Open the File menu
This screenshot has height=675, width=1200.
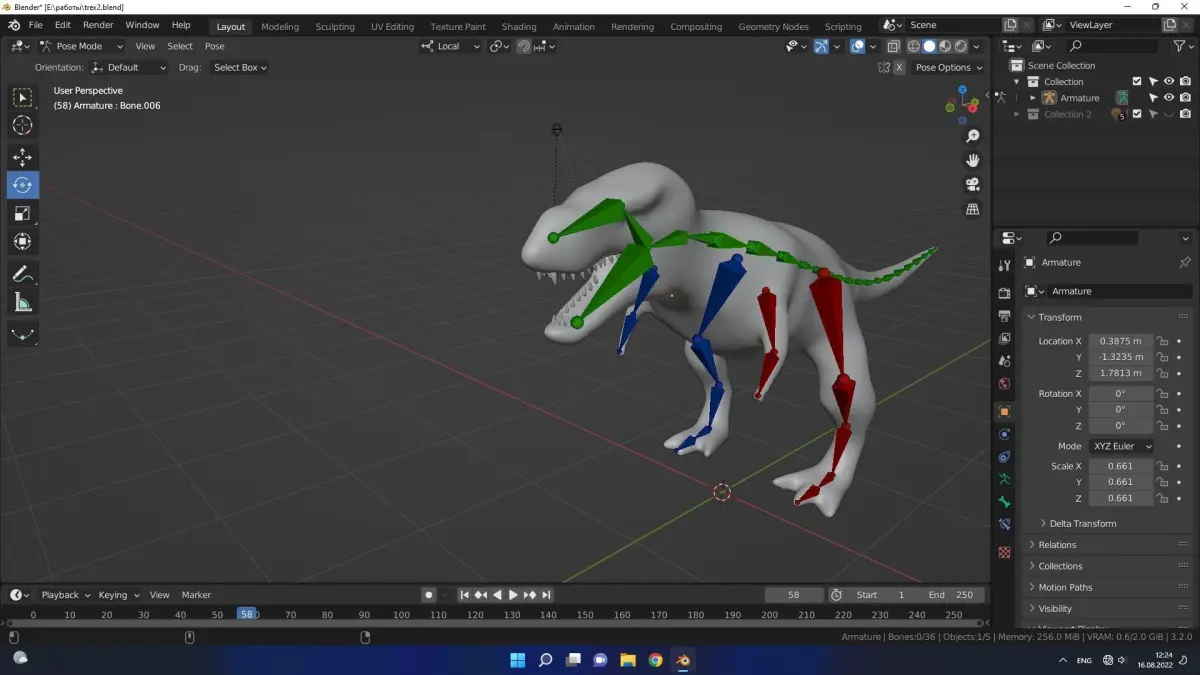point(36,25)
